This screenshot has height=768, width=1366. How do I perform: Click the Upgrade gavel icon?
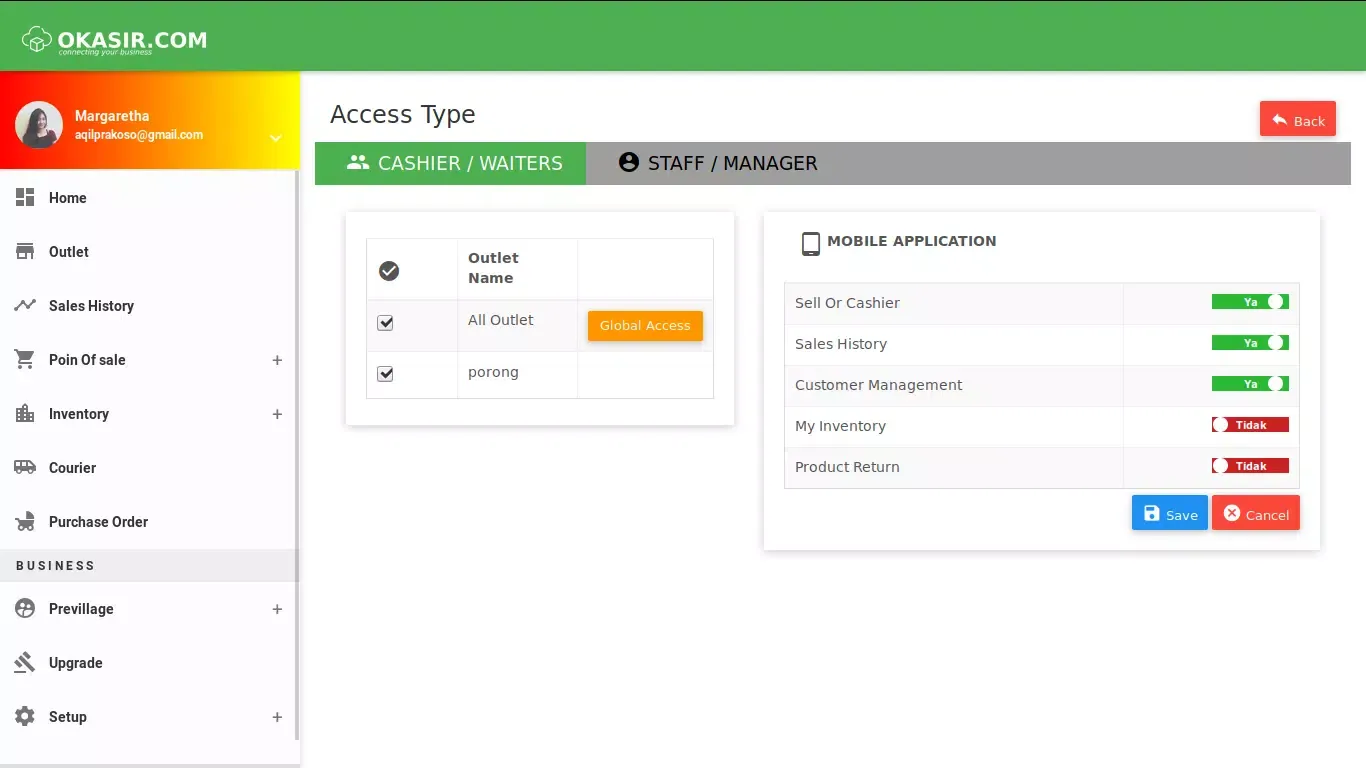click(x=25, y=663)
